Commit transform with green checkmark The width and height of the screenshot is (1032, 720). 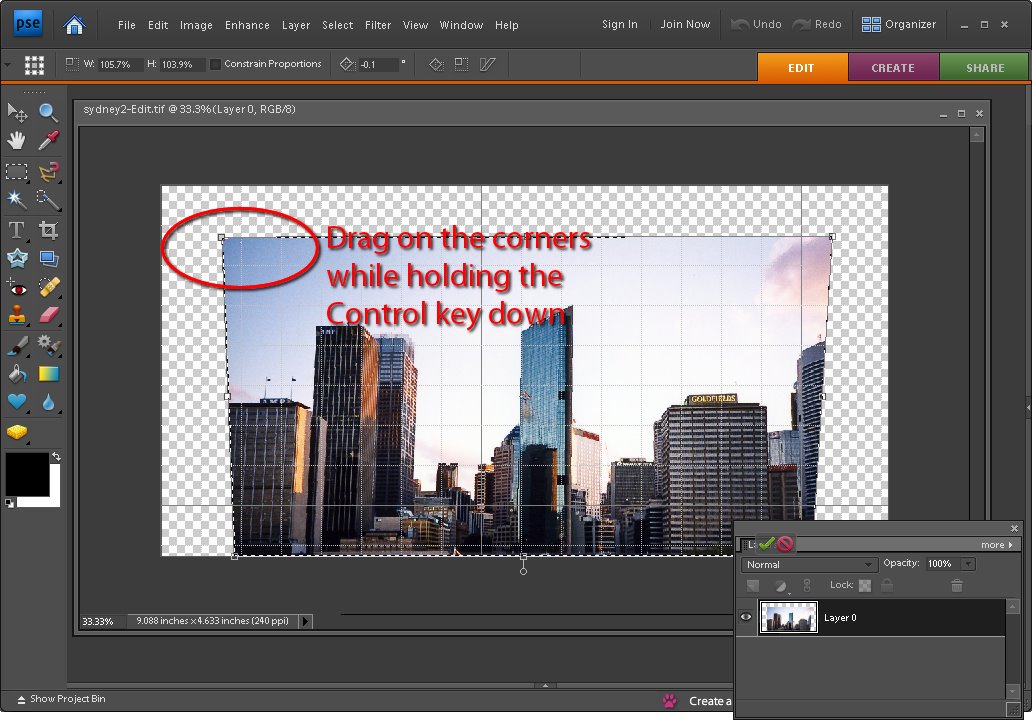(766, 544)
